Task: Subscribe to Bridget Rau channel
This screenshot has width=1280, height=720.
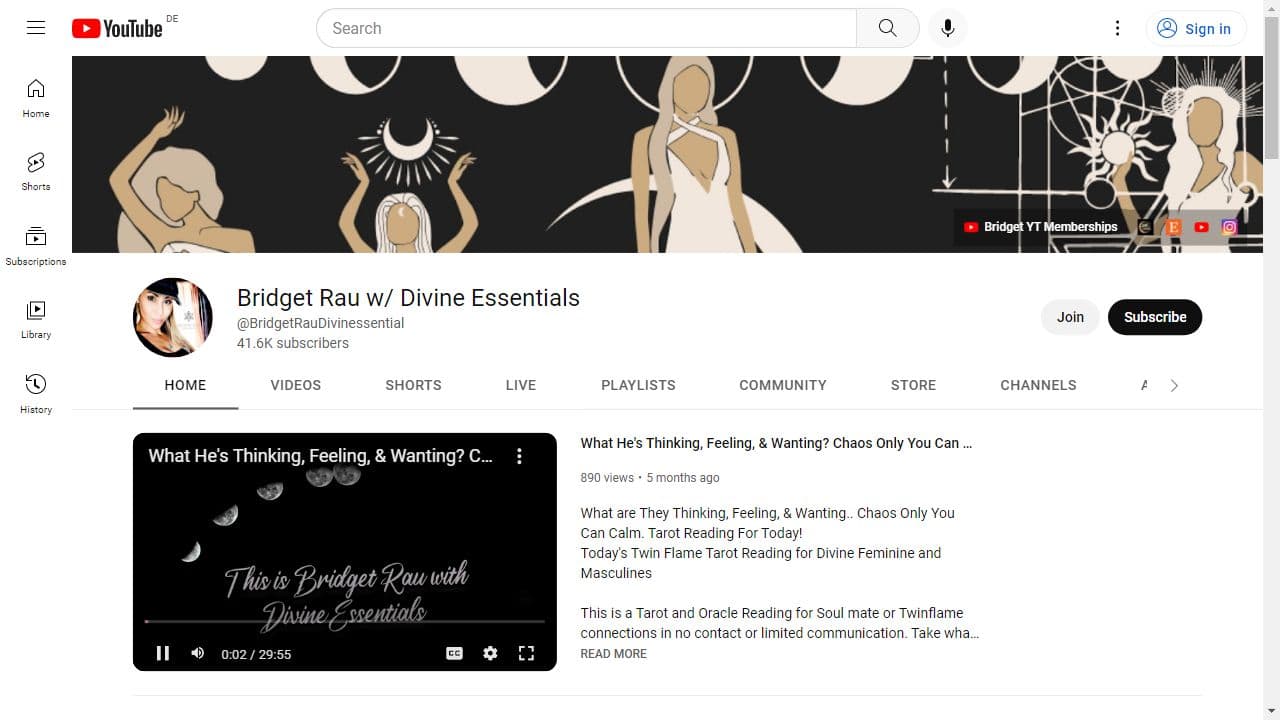Action: click(1154, 317)
